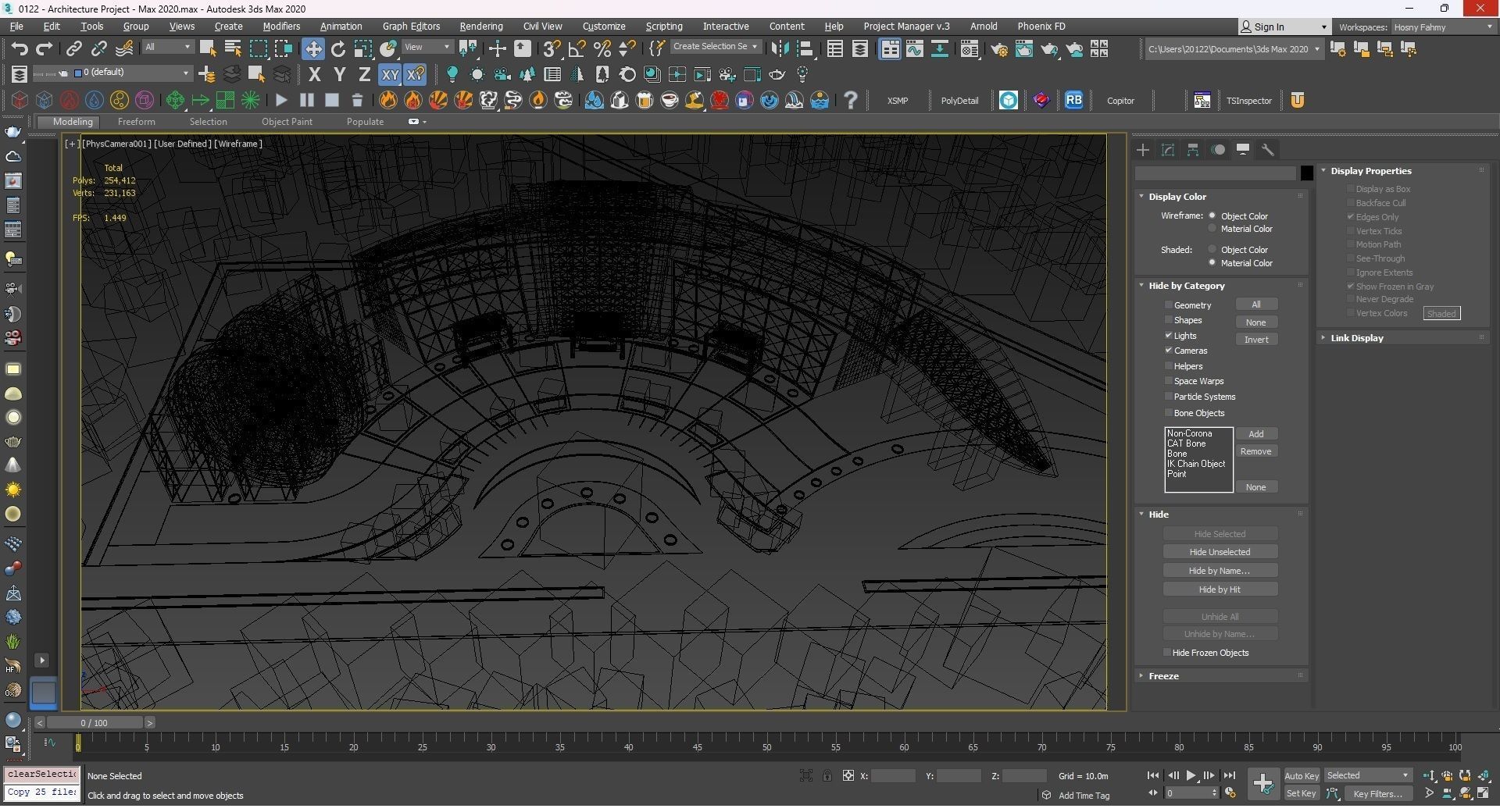Select Shaded Object Color radio button
This screenshot has height=812, width=1500.
pyautogui.click(x=1212, y=250)
